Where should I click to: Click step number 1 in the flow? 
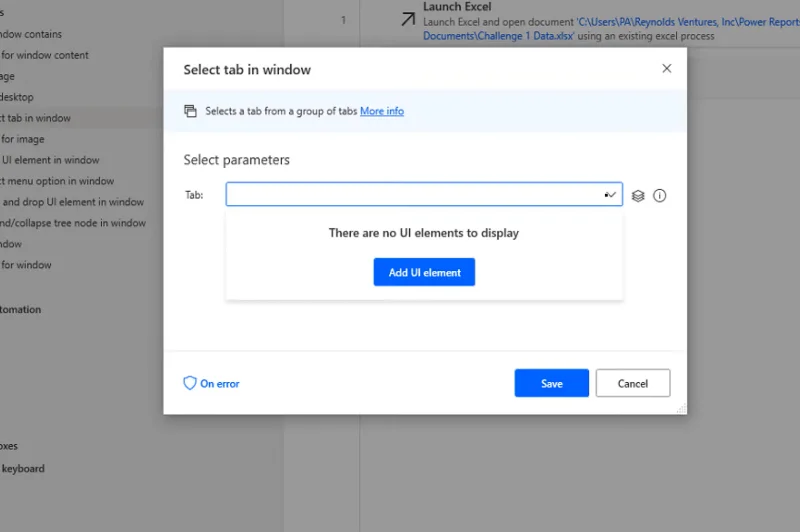click(x=343, y=20)
